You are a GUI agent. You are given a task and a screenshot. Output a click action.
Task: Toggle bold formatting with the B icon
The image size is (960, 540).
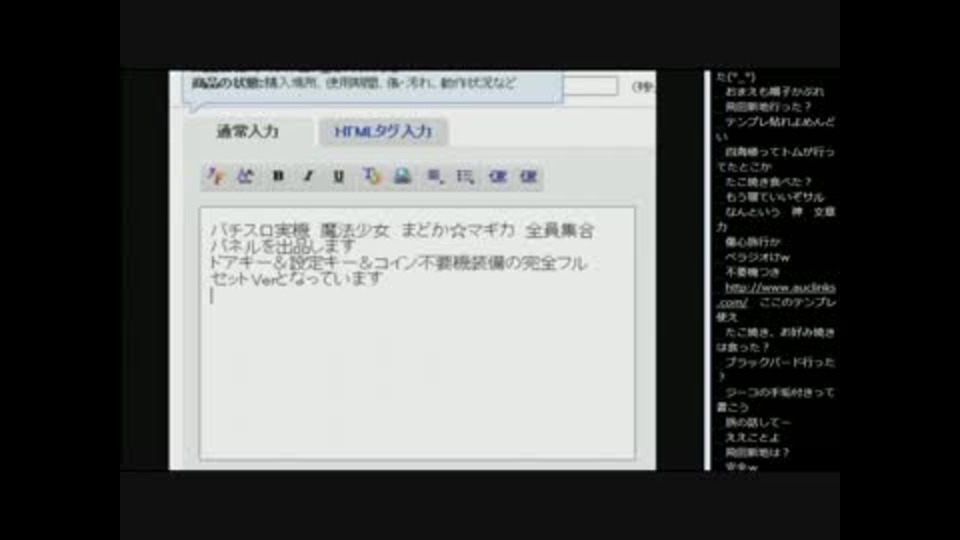point(278,176)
